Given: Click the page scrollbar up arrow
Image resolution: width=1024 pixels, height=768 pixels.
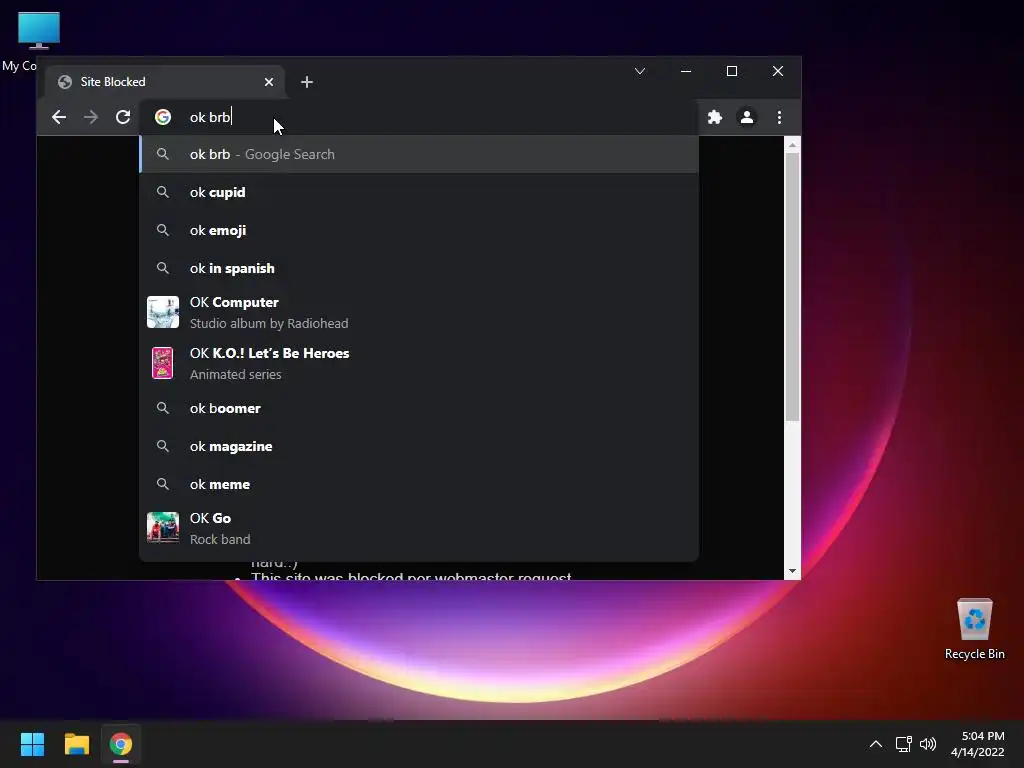Looking at the screenshot, I should 792,145.
